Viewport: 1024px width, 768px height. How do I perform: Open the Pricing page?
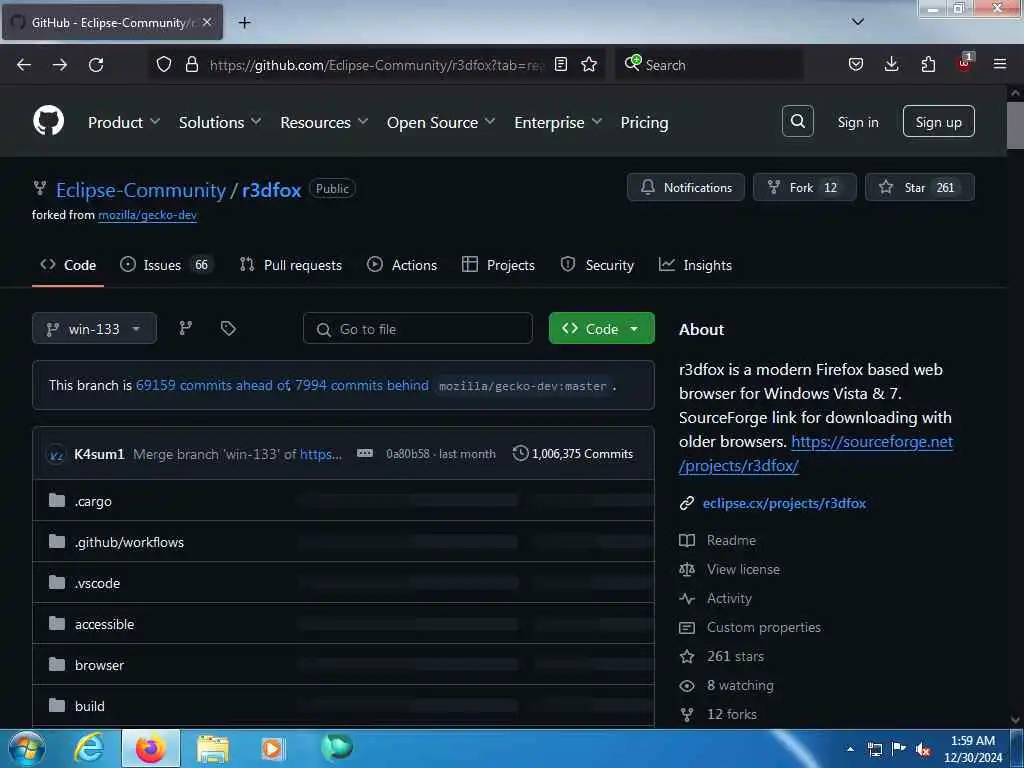(644, 122)
